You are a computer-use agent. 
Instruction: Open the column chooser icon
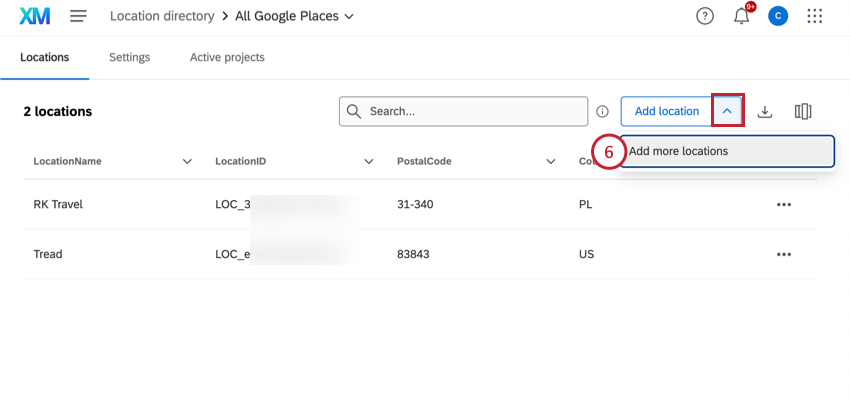pos(802,111)
